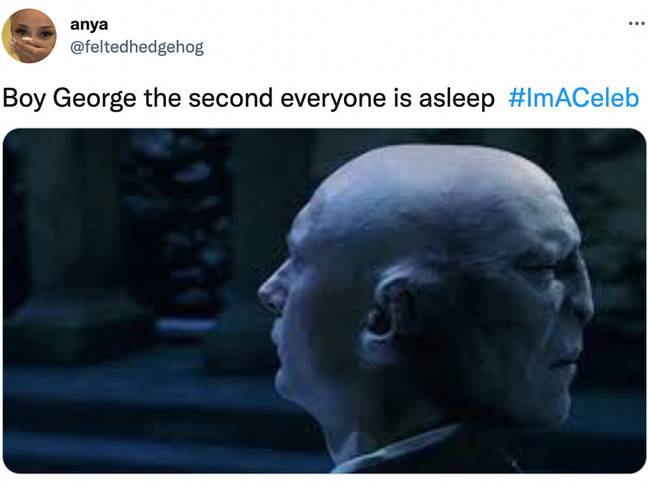The width and height of the screenshot is (648, 481).
Task: Click the word 'second' in the tweet
Action: pyautogui.click(x=231, y=98)
